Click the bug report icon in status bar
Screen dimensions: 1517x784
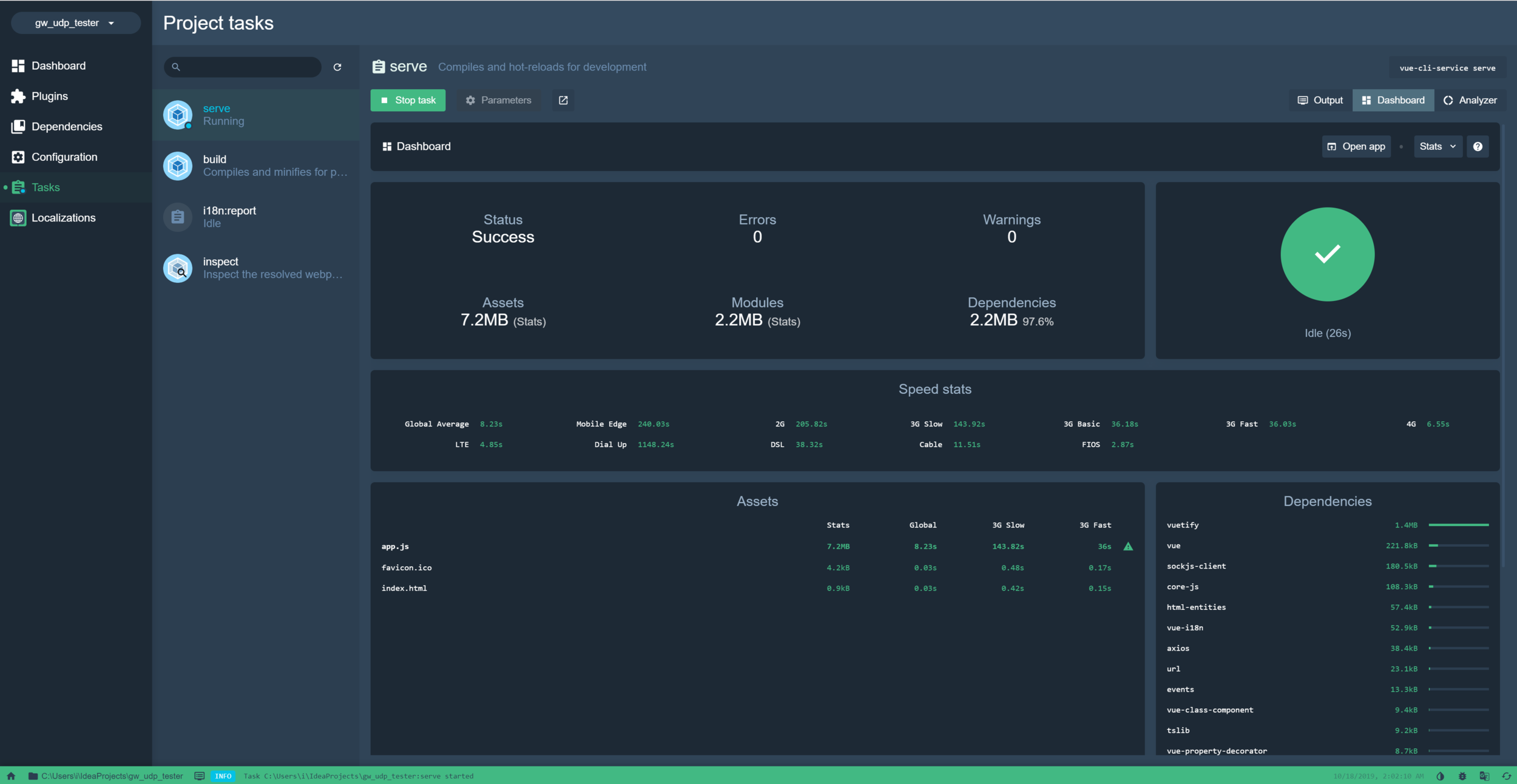tap(1462, 776)
